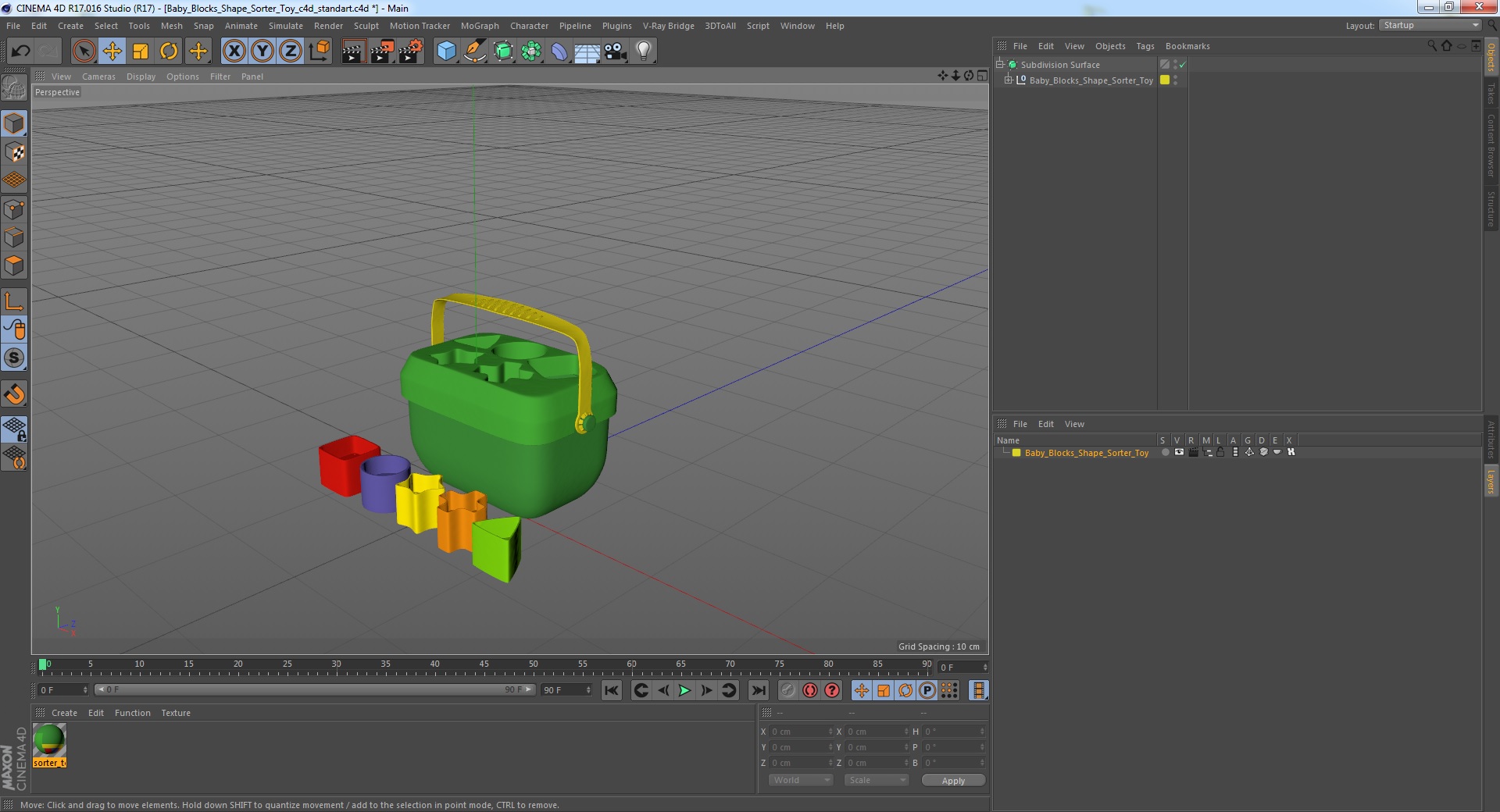This screenshot has height=812, width=1500.
Task: Switch to Model mode icon
Action: pos(14,123)
